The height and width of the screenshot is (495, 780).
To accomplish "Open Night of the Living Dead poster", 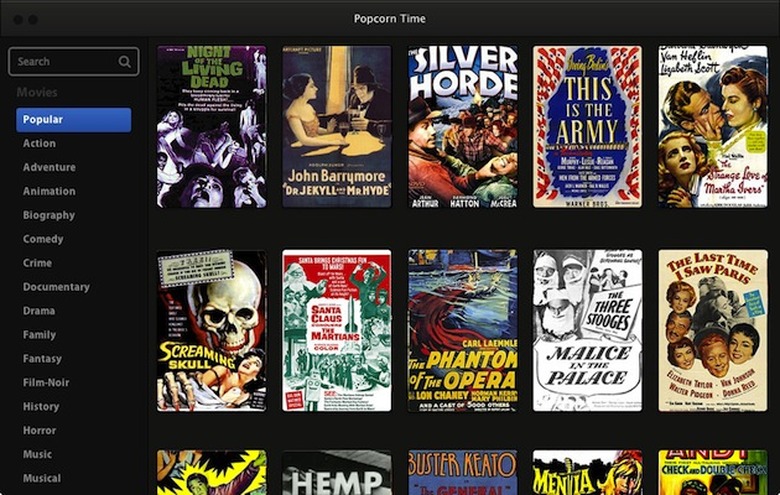I will coord(211,126).
